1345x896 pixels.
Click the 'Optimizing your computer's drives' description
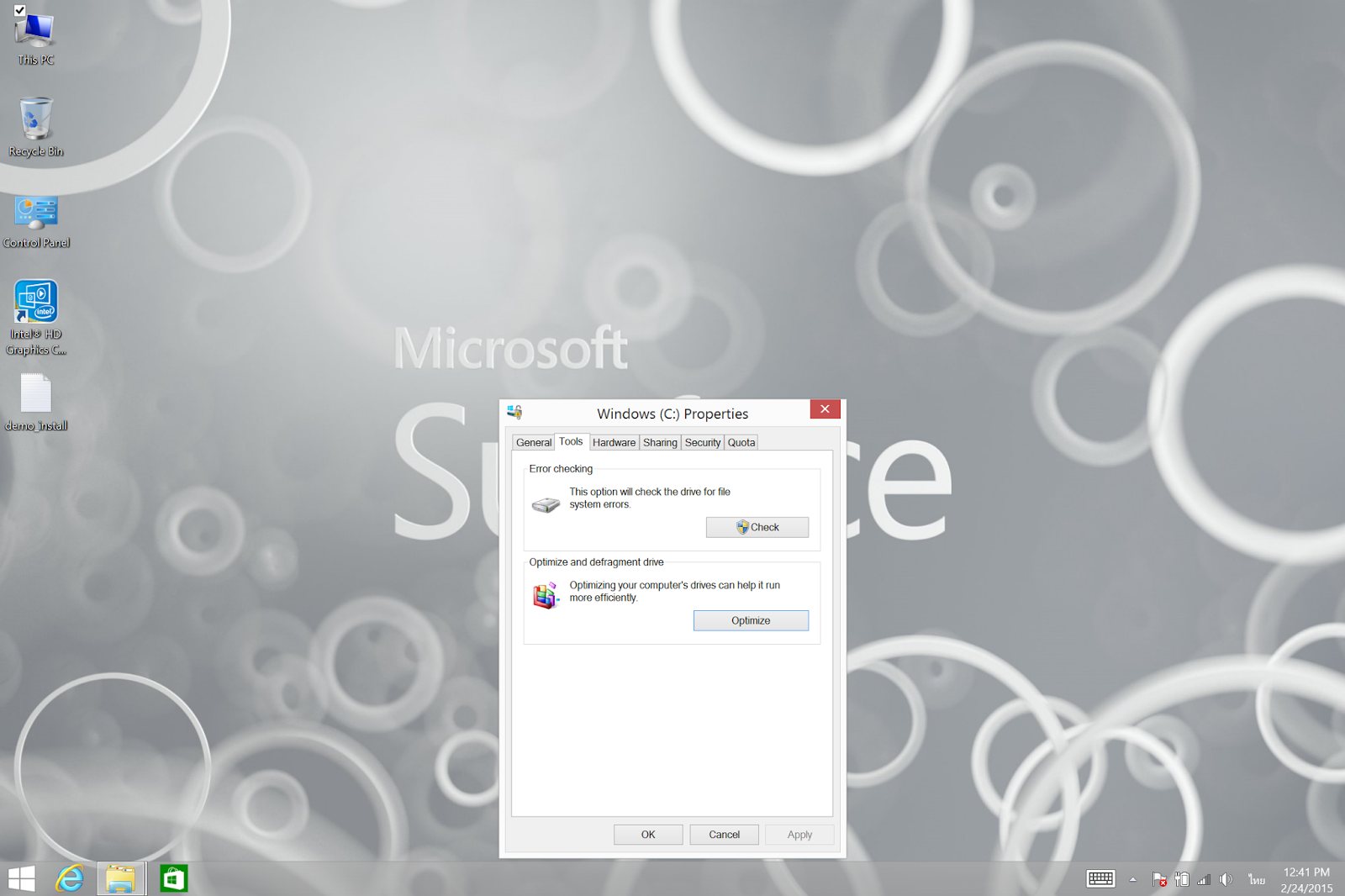point(675,592)
